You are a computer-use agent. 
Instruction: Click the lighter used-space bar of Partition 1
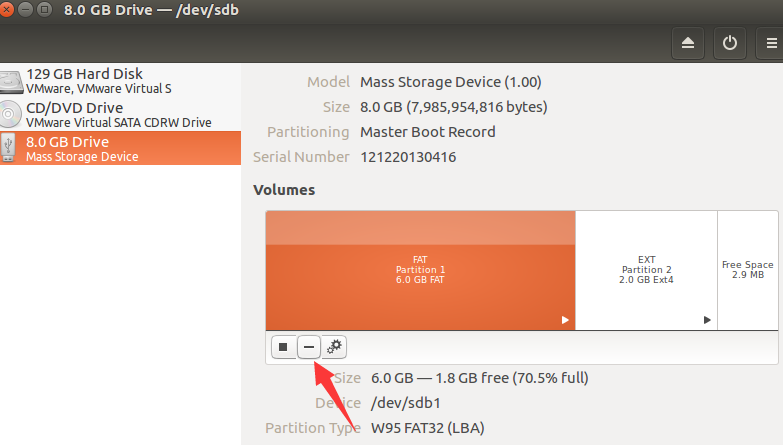420,228
